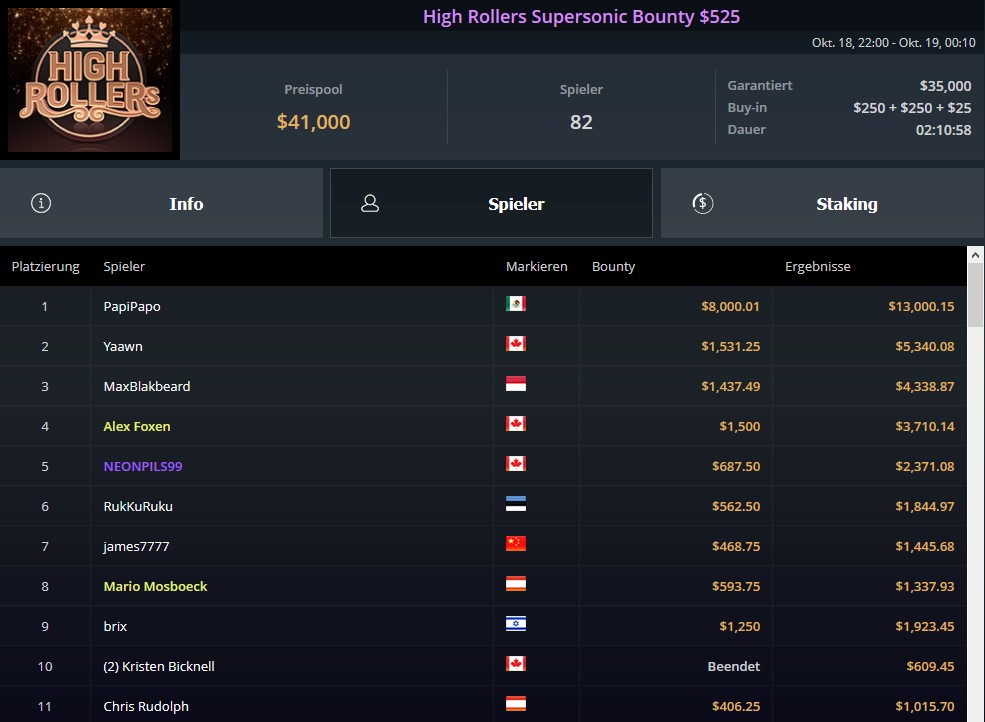Click the China flag beside james7777
Image resolution: width=985 pixels, height=722 pixels.
[516, 544]
